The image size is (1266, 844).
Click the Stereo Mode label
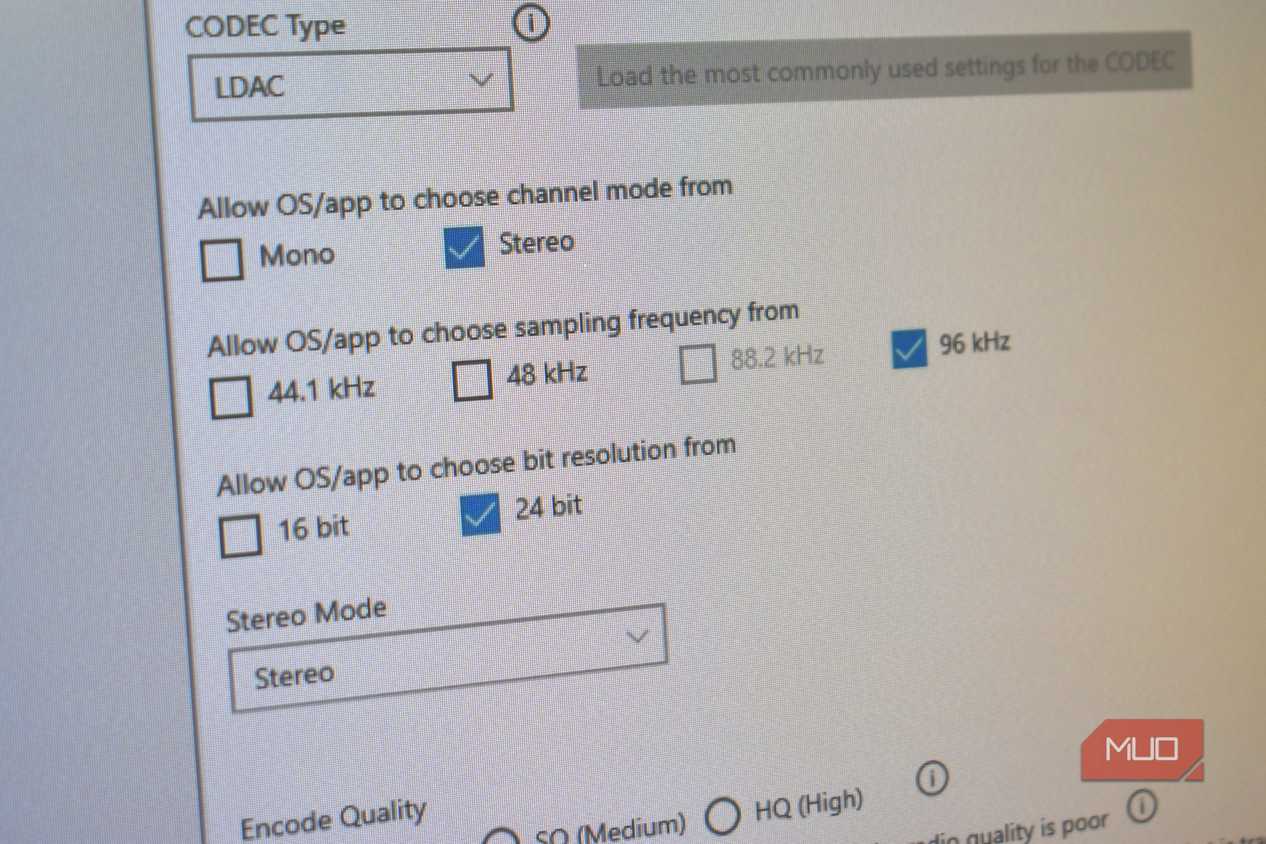[306, 614]
